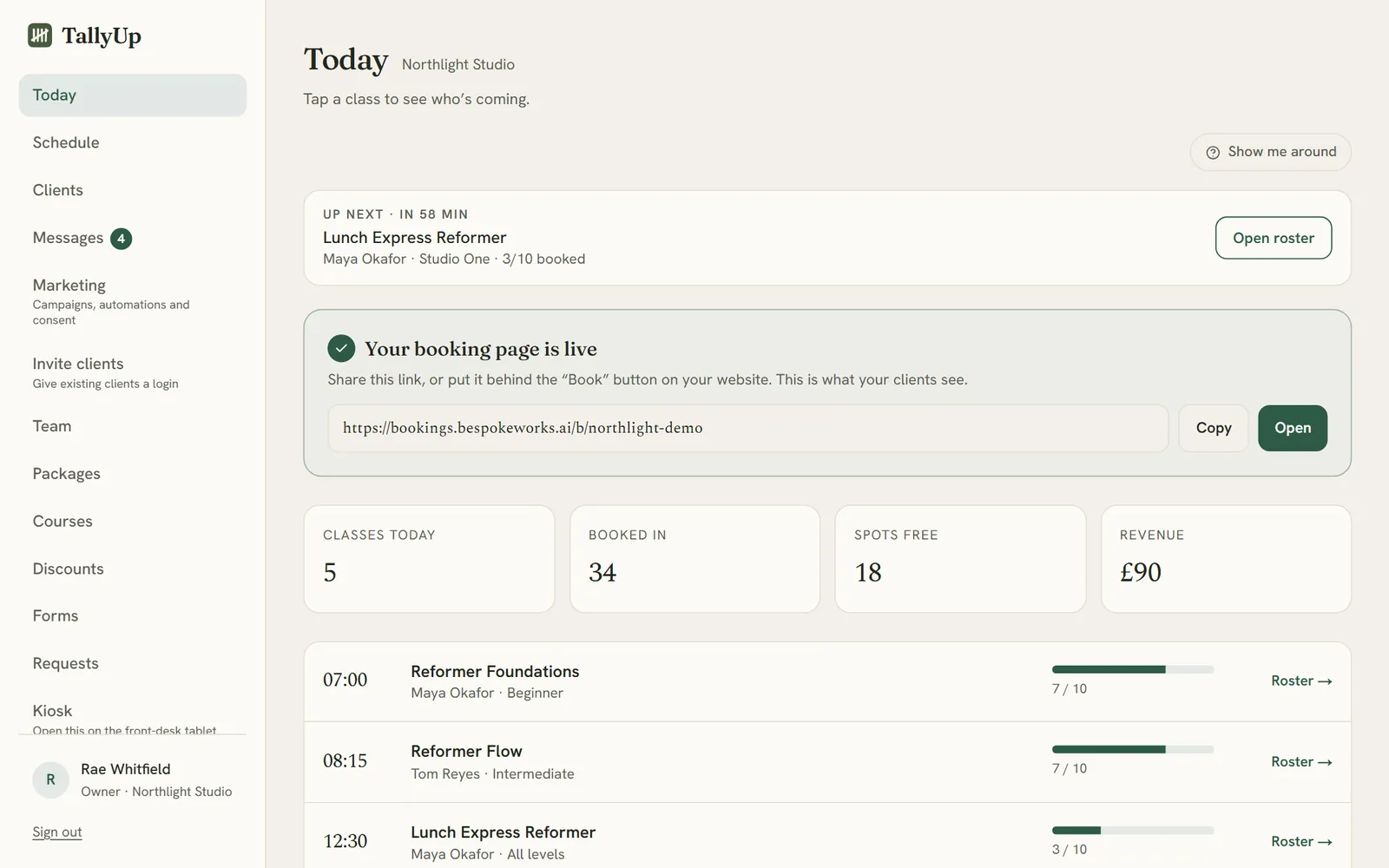Viewport: 1389px width, 868px height.
Task: Click the 3 / 10 count in the class list
Action: [x=1070, y=850]
